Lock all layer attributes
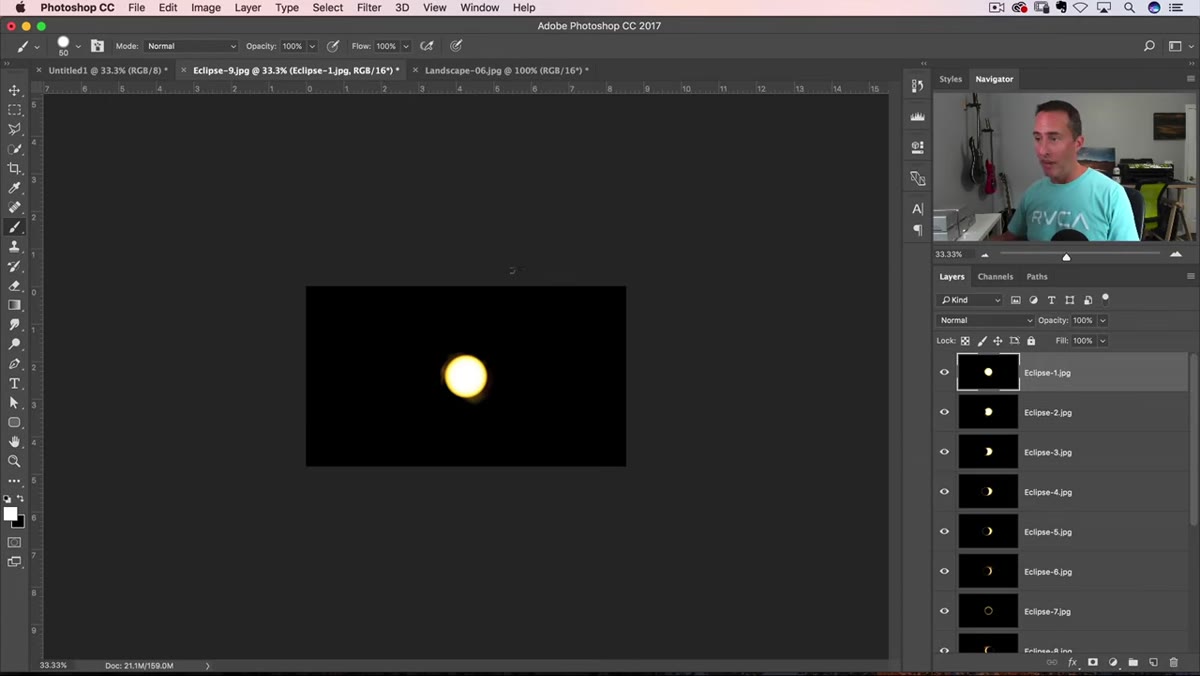This screenshot has height=676, width=1200. (1031, 341)
